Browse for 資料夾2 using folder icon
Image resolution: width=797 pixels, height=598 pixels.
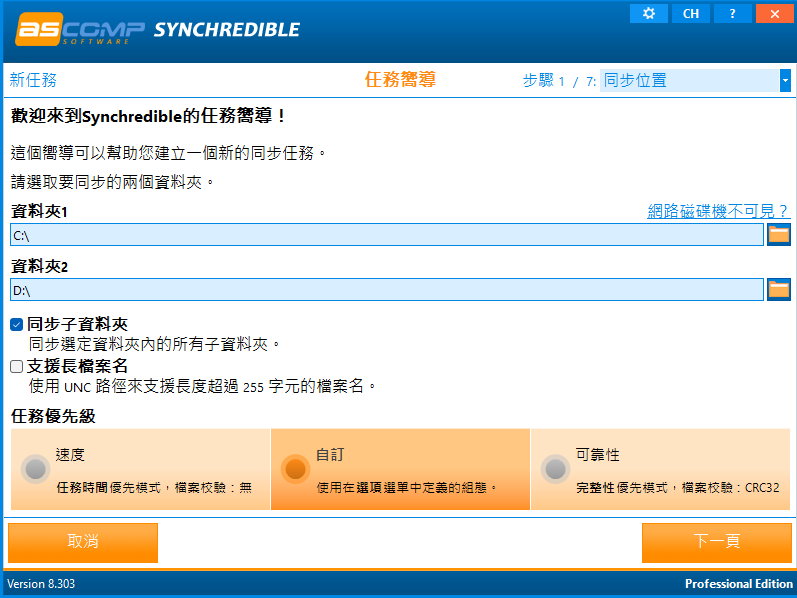pyautogui.click(x=779, y=290)
